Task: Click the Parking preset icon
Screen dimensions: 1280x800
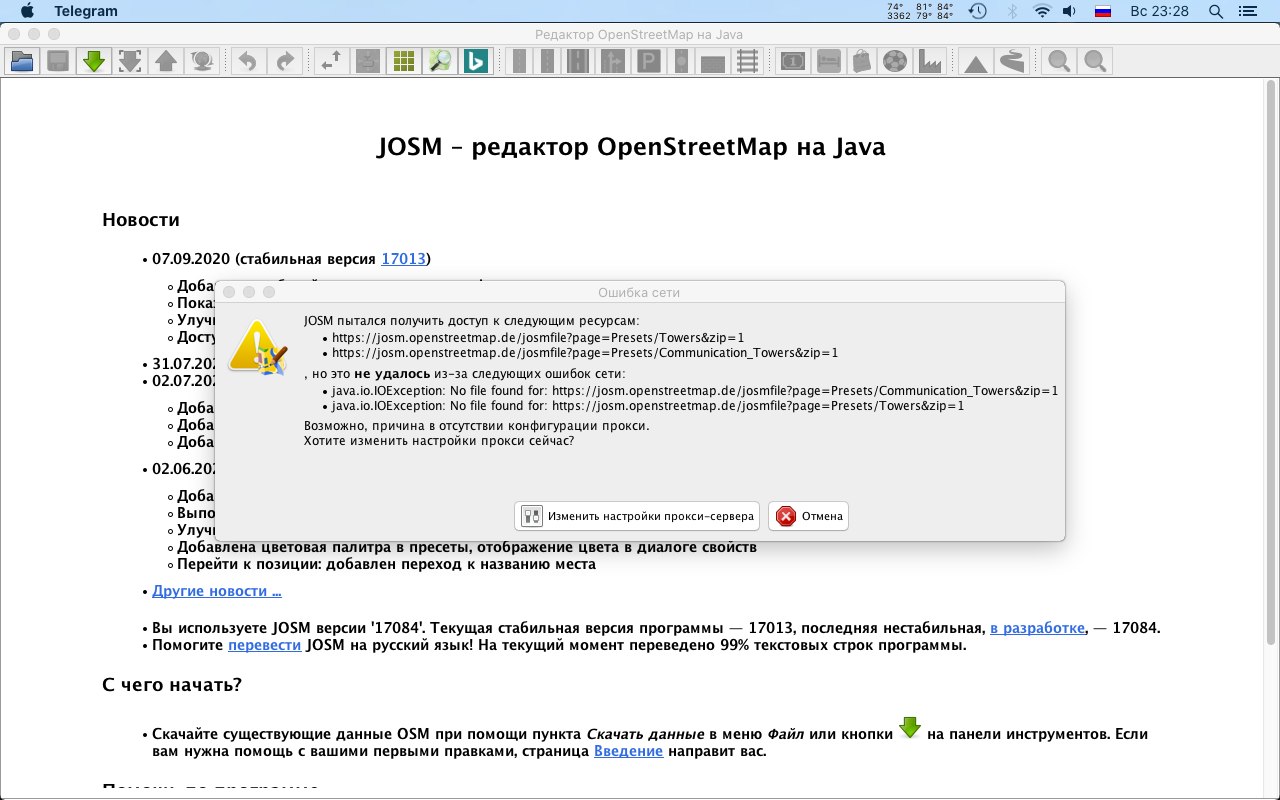Action: 648,61
